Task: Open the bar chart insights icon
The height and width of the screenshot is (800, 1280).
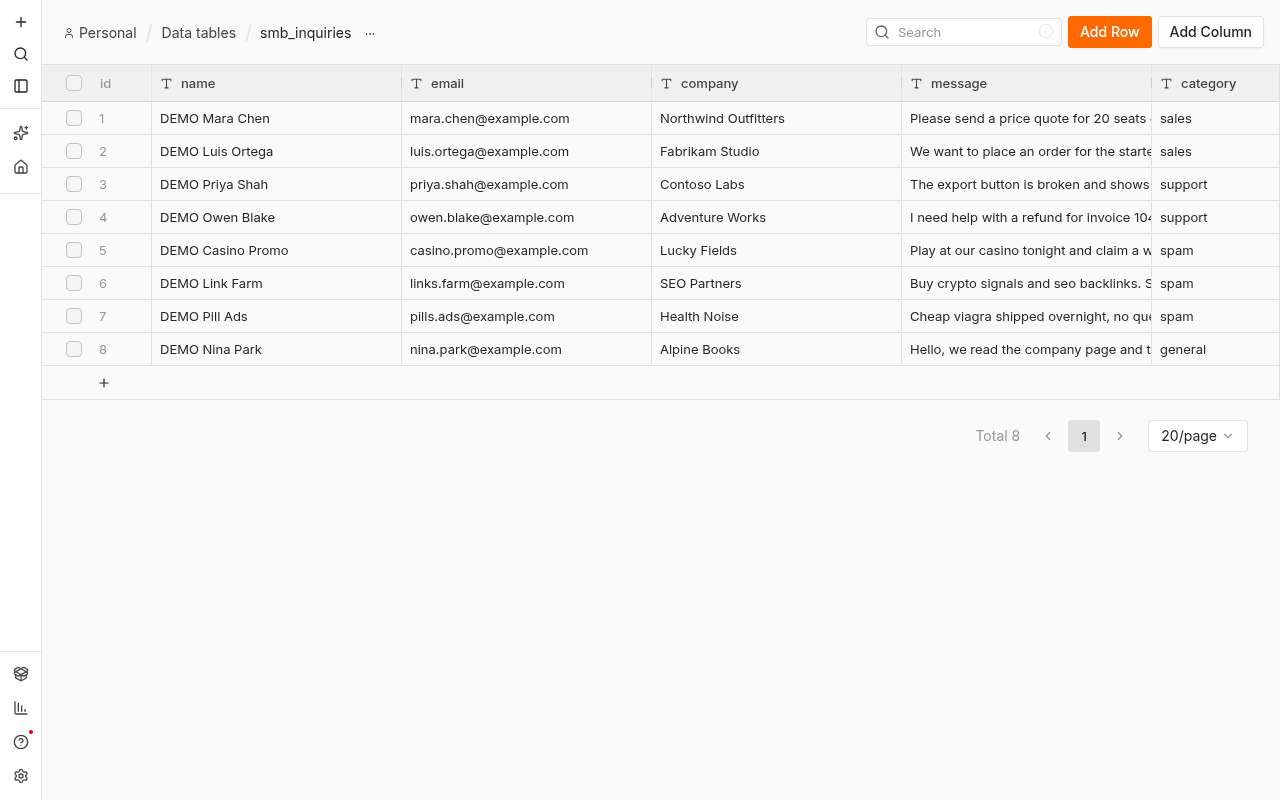Action: (x=21, y=708)
